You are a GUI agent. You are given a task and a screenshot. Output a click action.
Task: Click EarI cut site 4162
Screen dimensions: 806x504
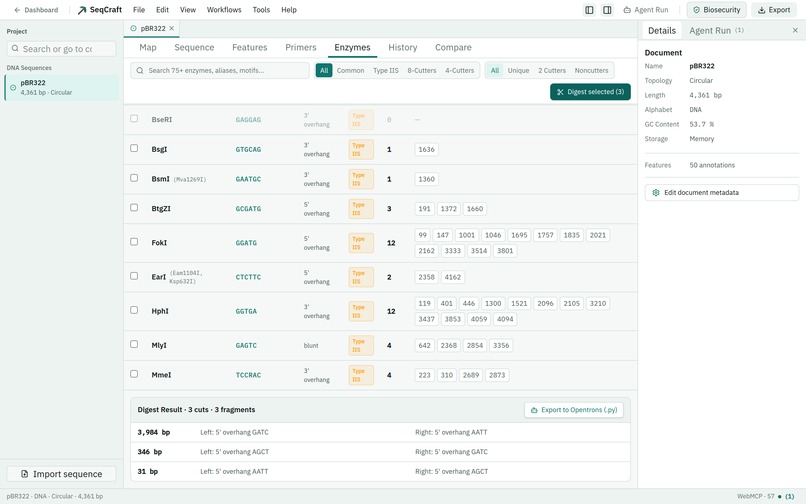[452, 277]
